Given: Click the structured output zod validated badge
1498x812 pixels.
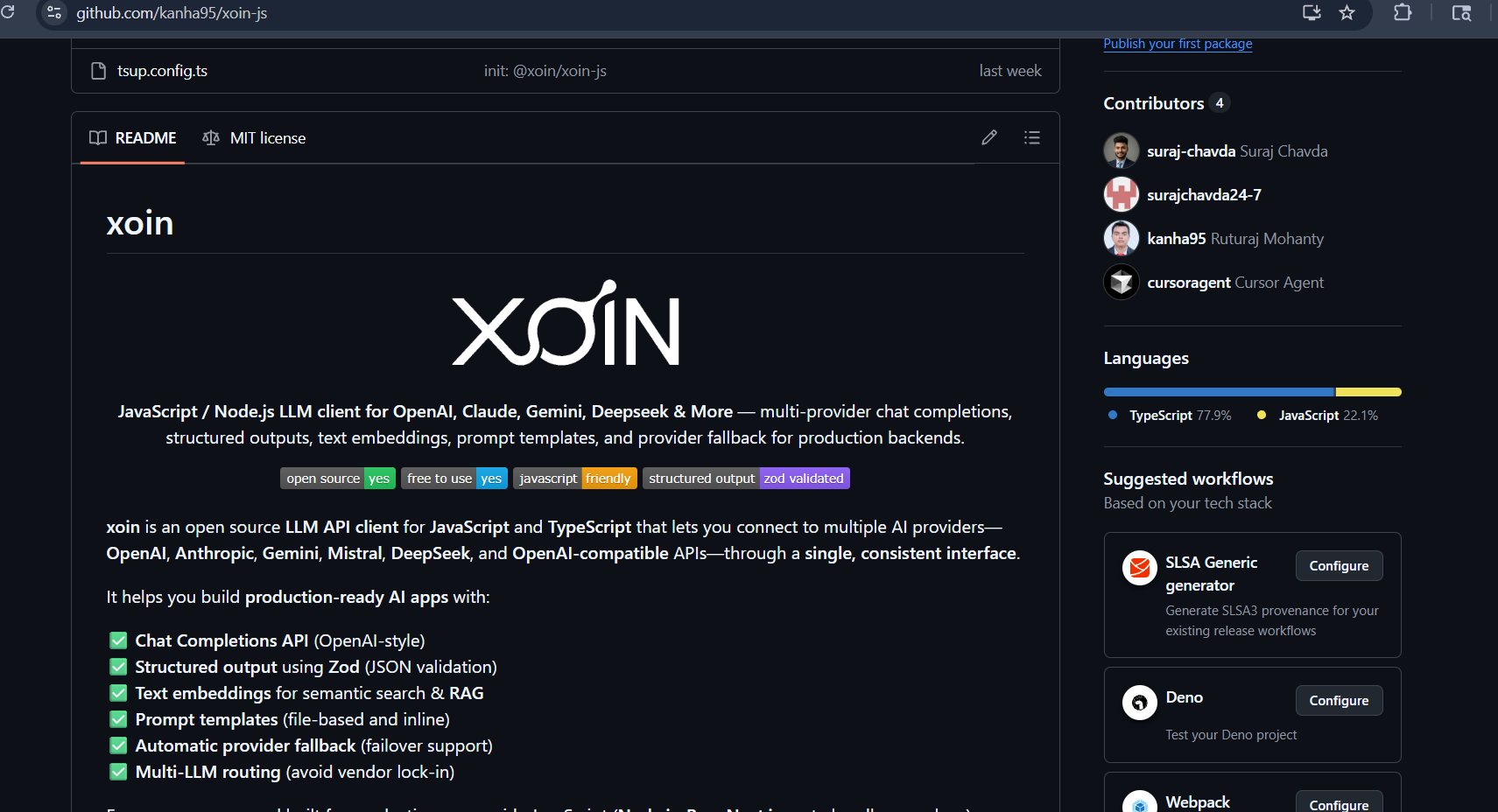Looking at the screenshot, I should point(746,479).
